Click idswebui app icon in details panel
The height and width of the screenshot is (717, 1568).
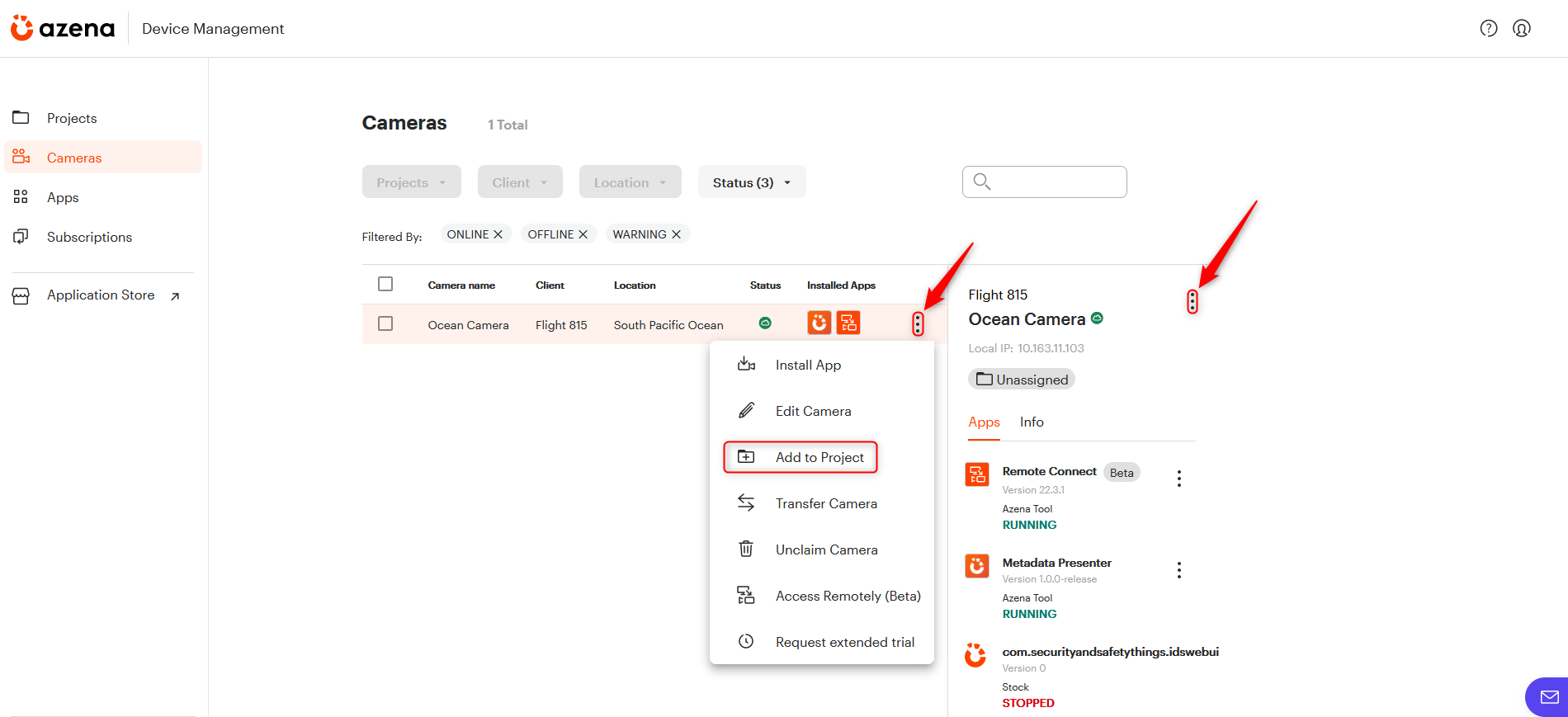pyautogui.click(x=975, y=655)
